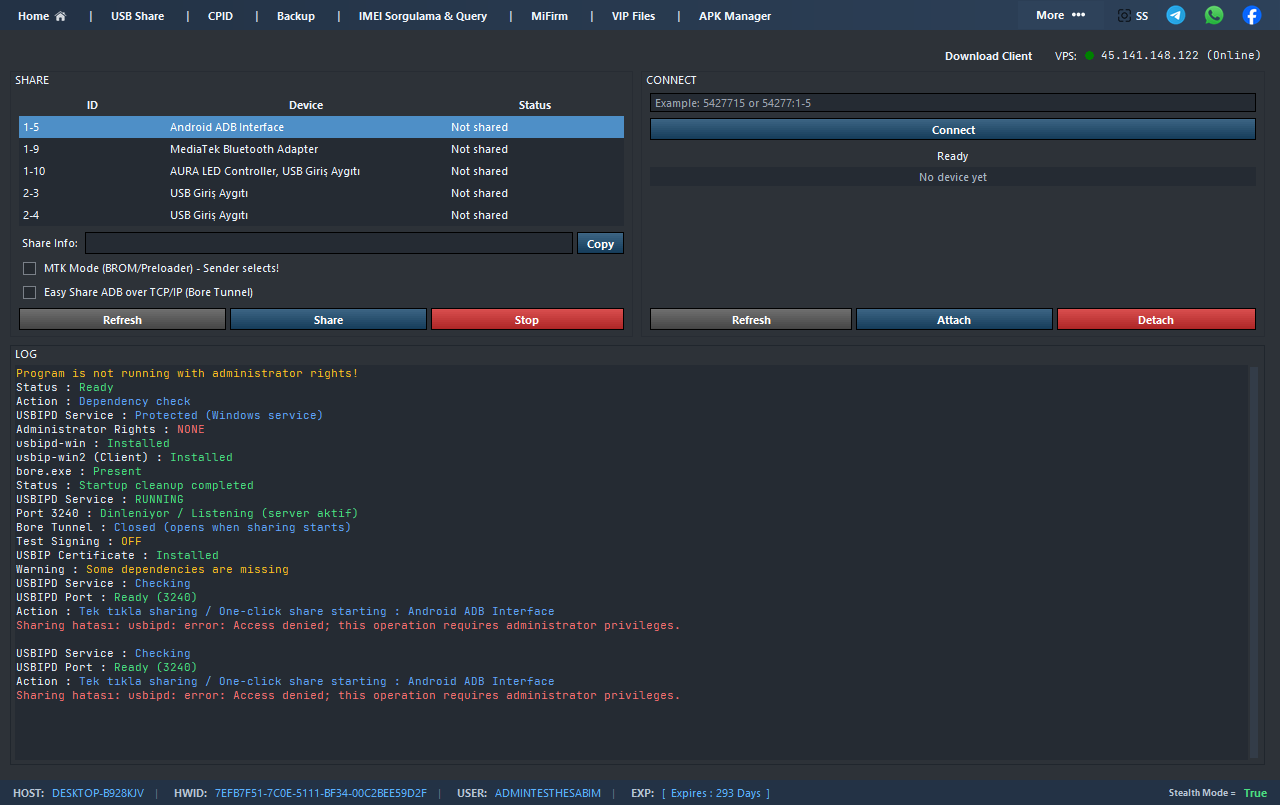Viewport: 1280px width, 805px height.
Task: Switch to the APK Manager tab
Action: click(734, 16)
